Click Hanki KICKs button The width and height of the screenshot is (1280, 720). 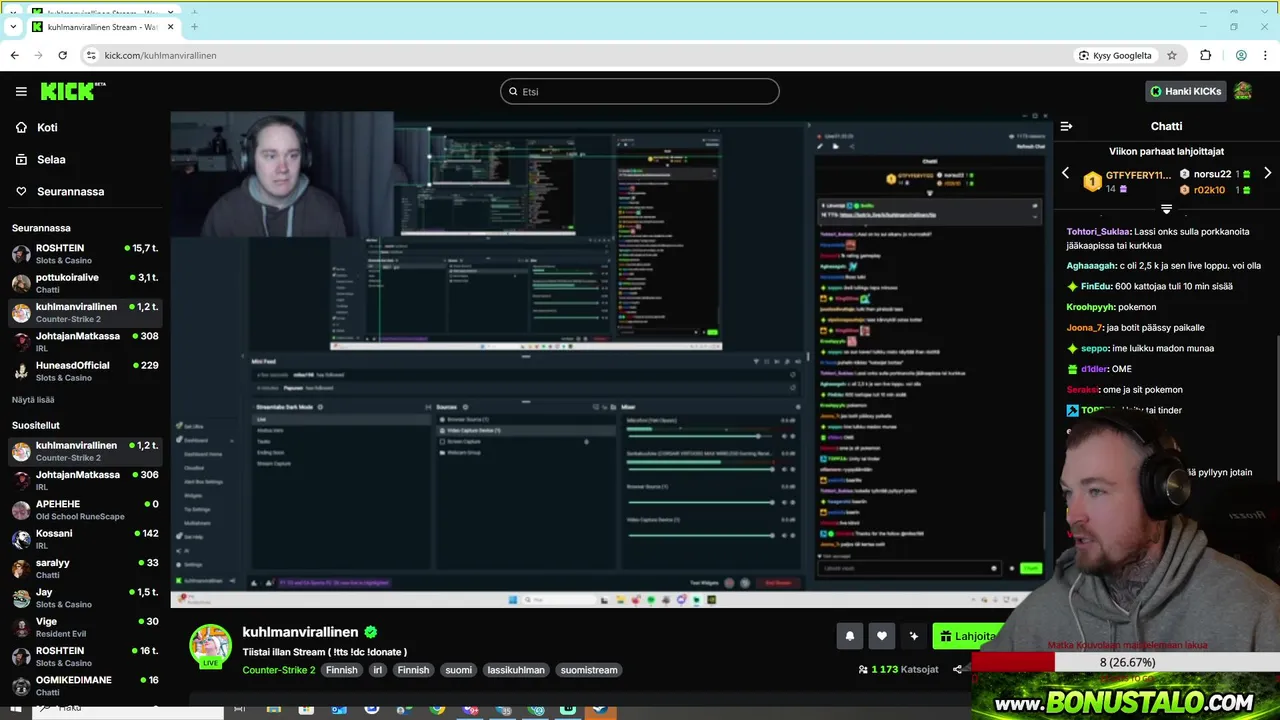click(1186, 91)
